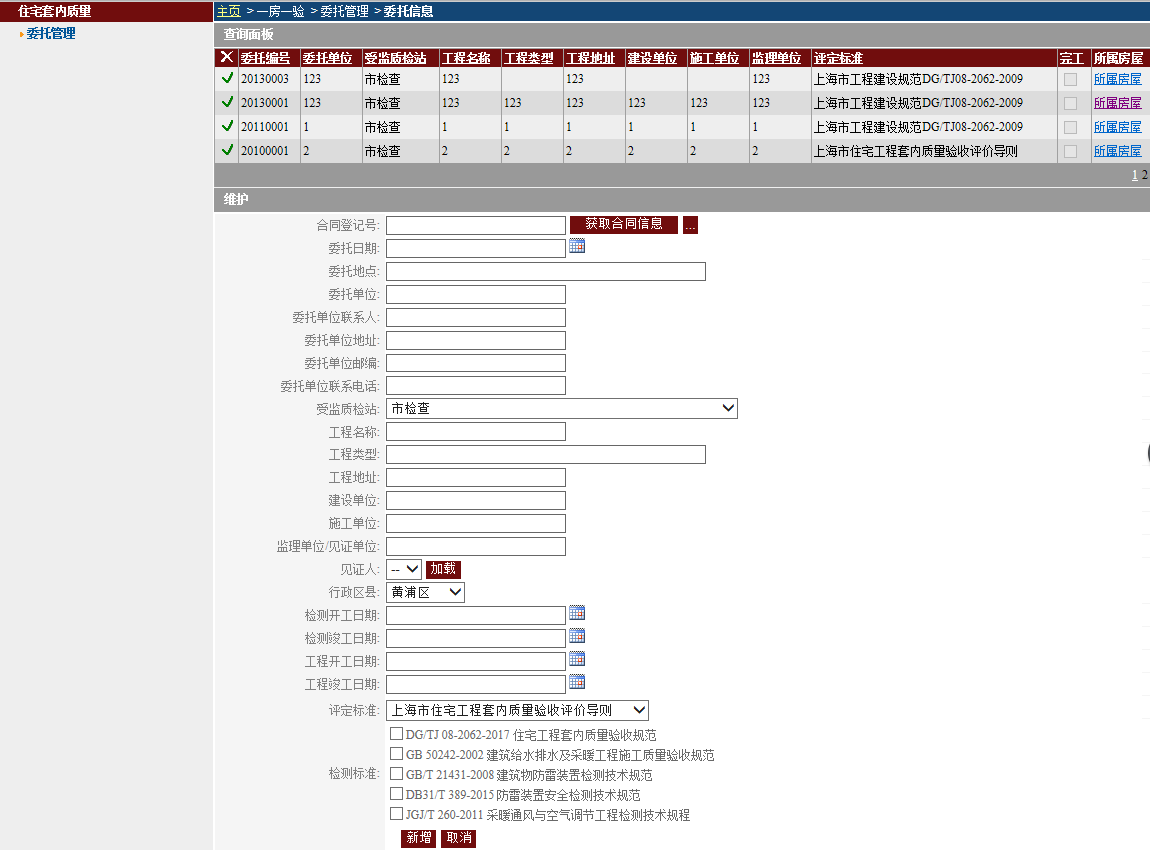Click the X icon in table header
Image resolution: width=1150 pixels, height=850 pixels.
(227, 58)
